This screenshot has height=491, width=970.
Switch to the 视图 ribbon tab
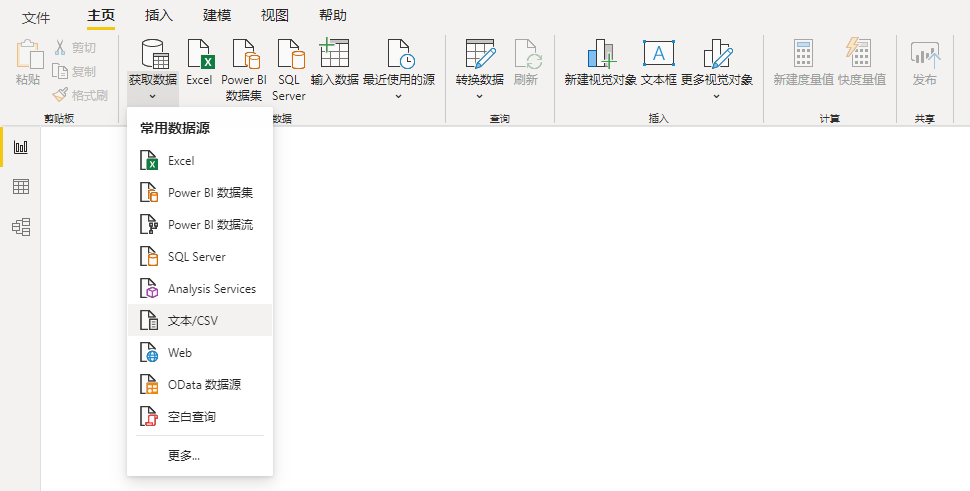(x=275, y=16)
